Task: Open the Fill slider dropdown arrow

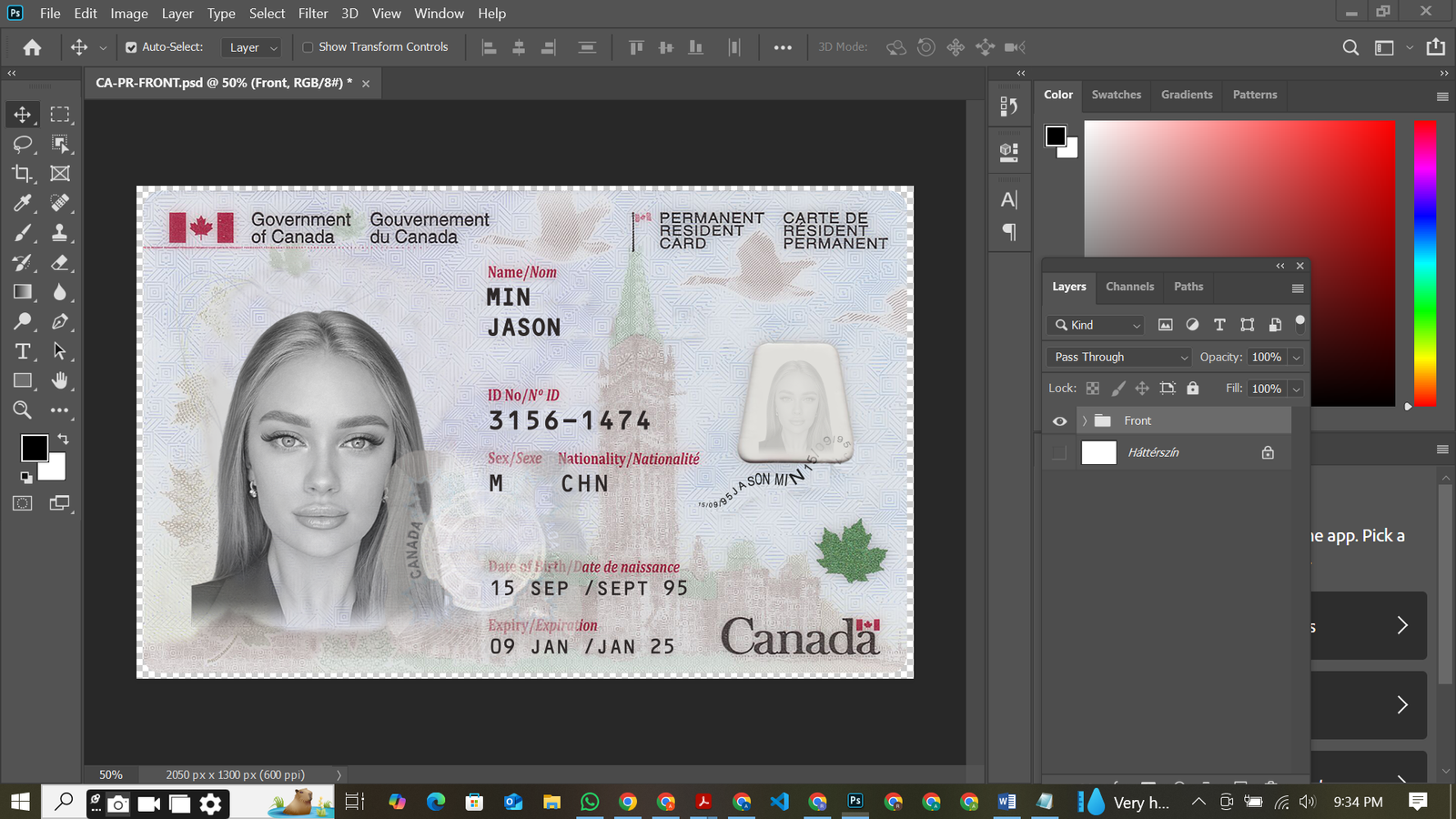Action: pos(1297,389)
